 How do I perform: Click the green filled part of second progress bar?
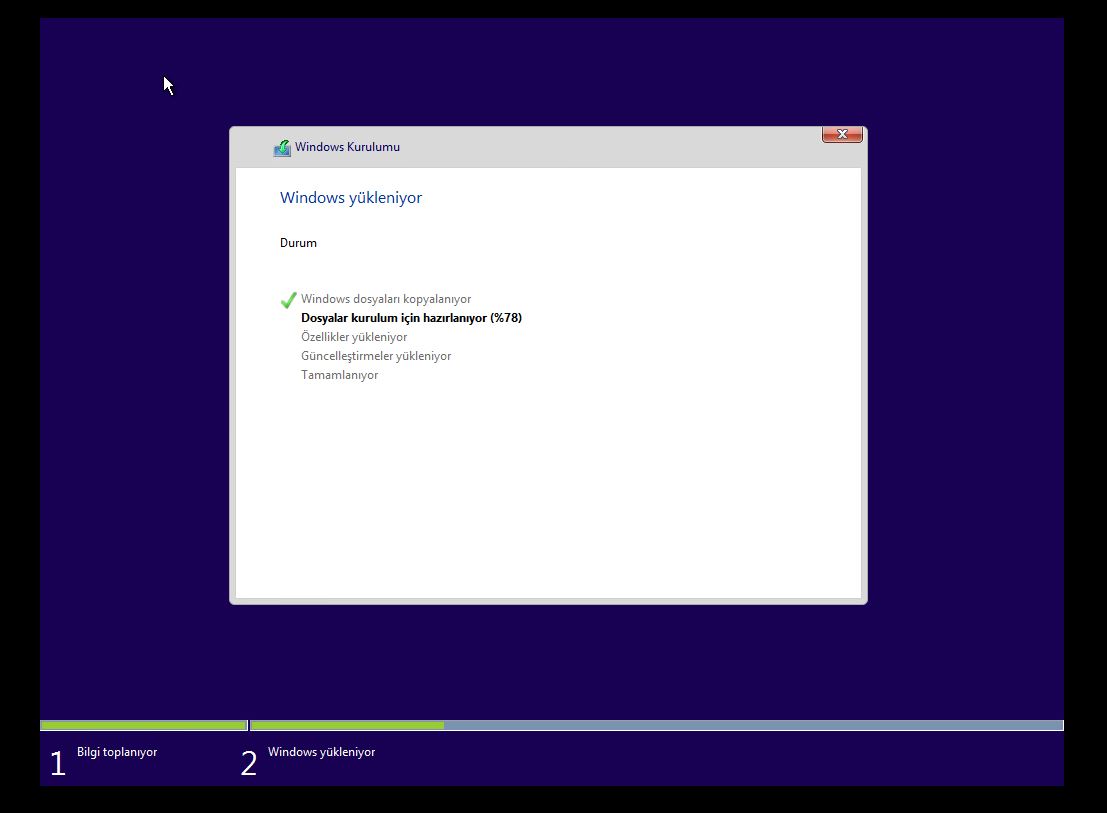coord(347,725)
